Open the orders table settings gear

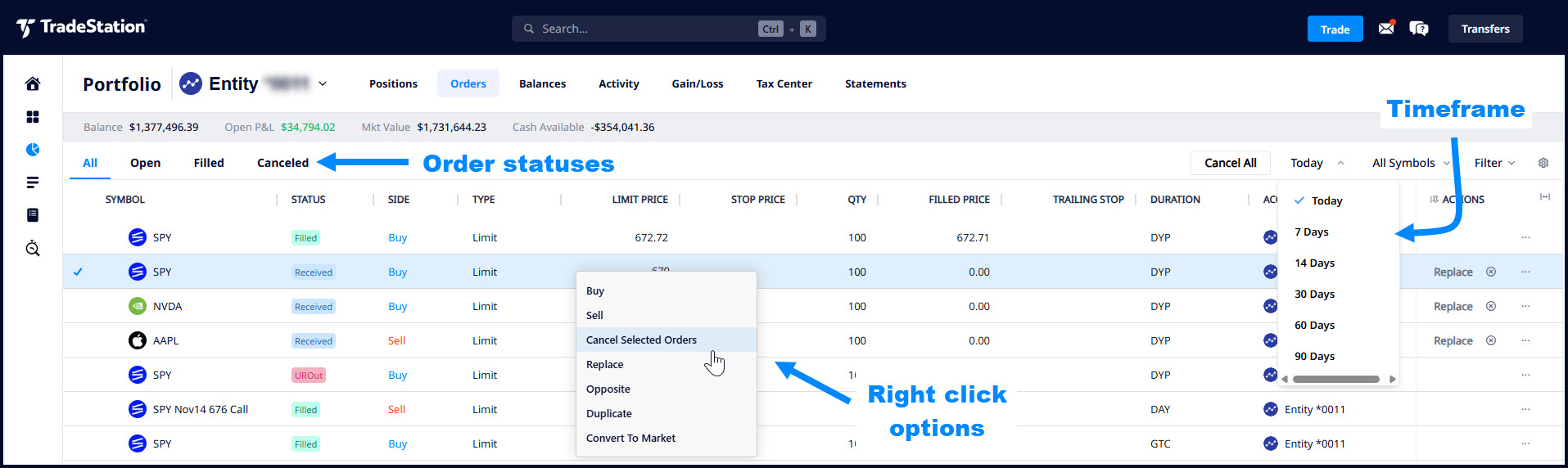(1543, 163)
